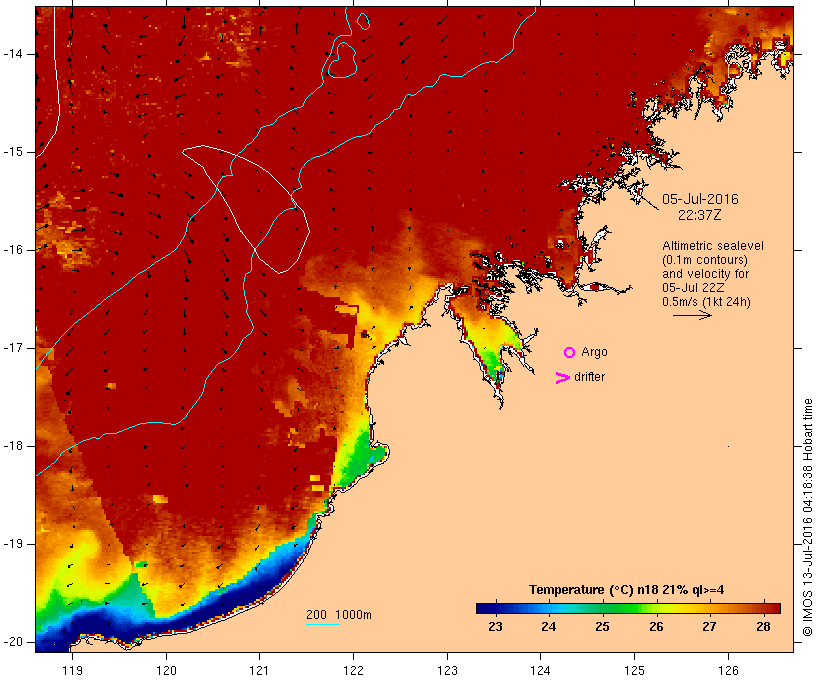Click the '(0.1m contours)' text line

click(705, 260)
